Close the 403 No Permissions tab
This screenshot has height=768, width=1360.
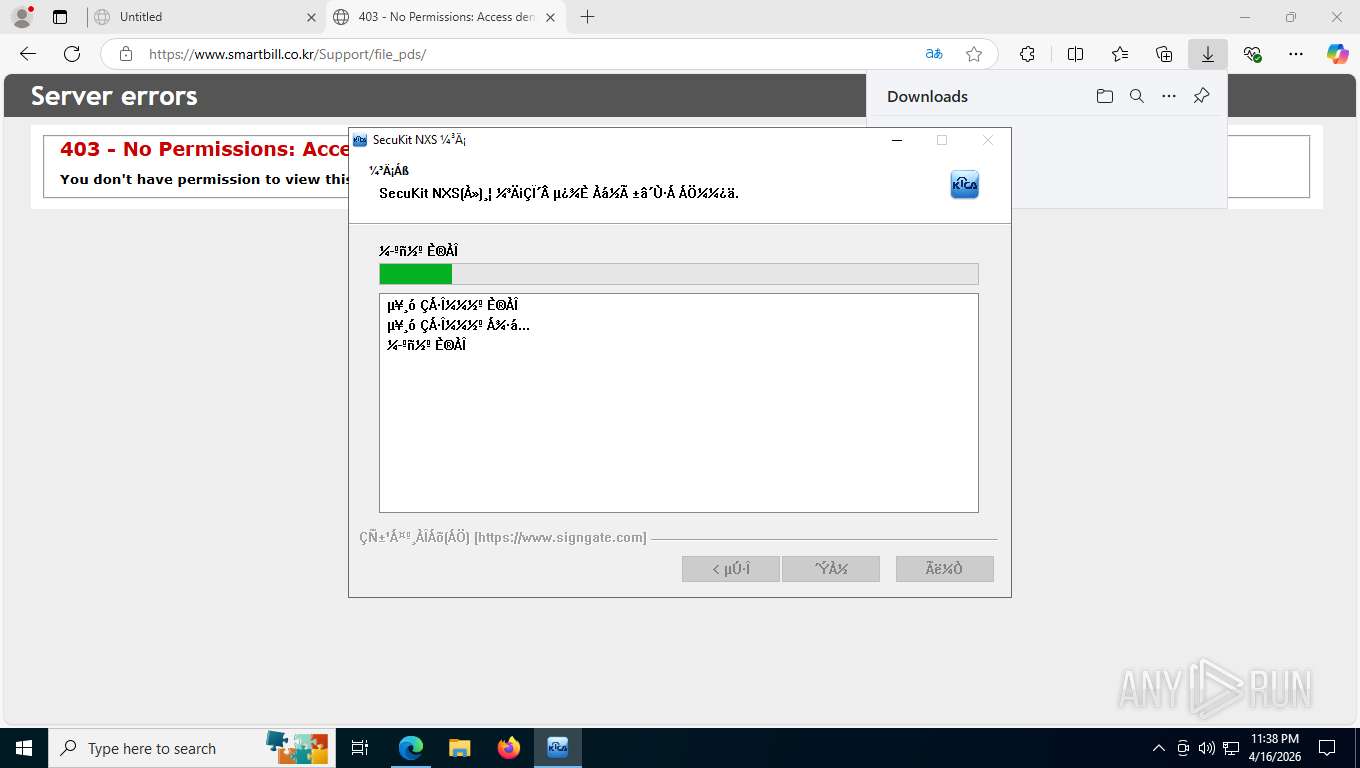coord(550,17)
